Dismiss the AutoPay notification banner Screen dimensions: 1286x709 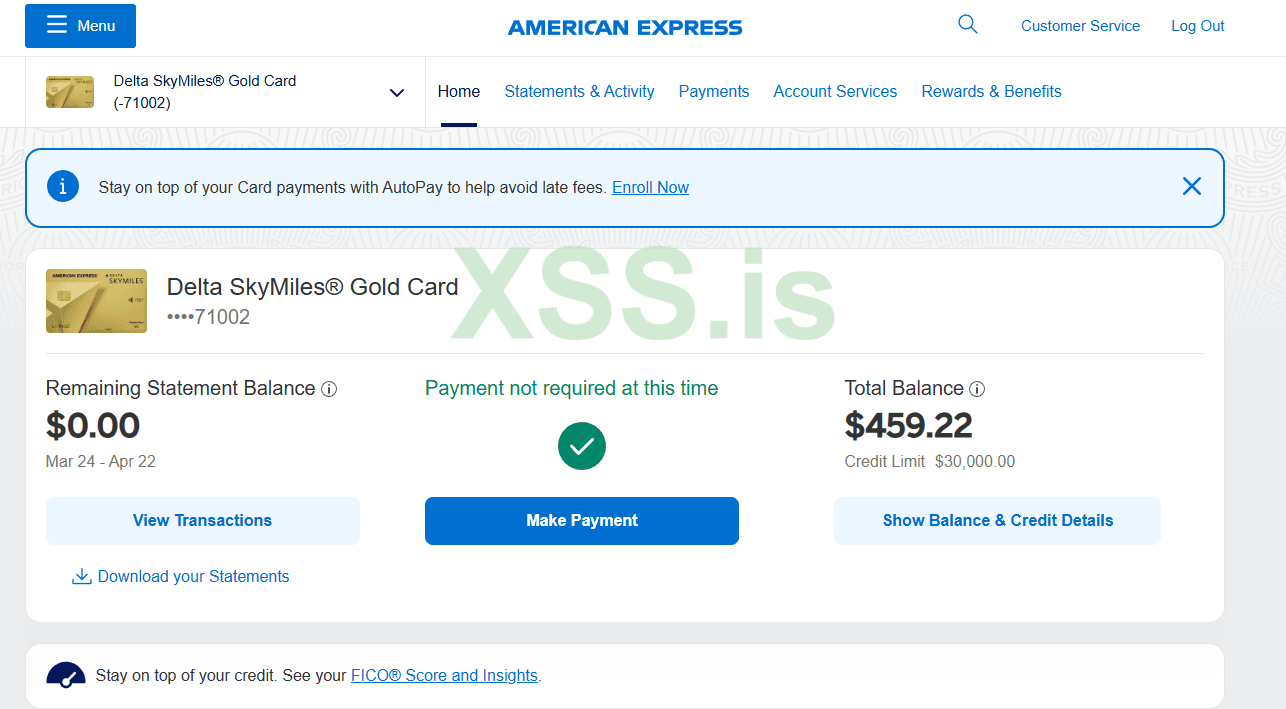[x=1191, y=186]
